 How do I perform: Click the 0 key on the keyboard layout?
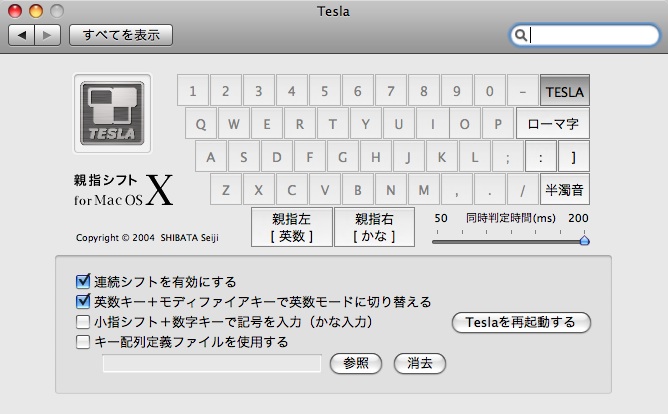coord(490,90)
